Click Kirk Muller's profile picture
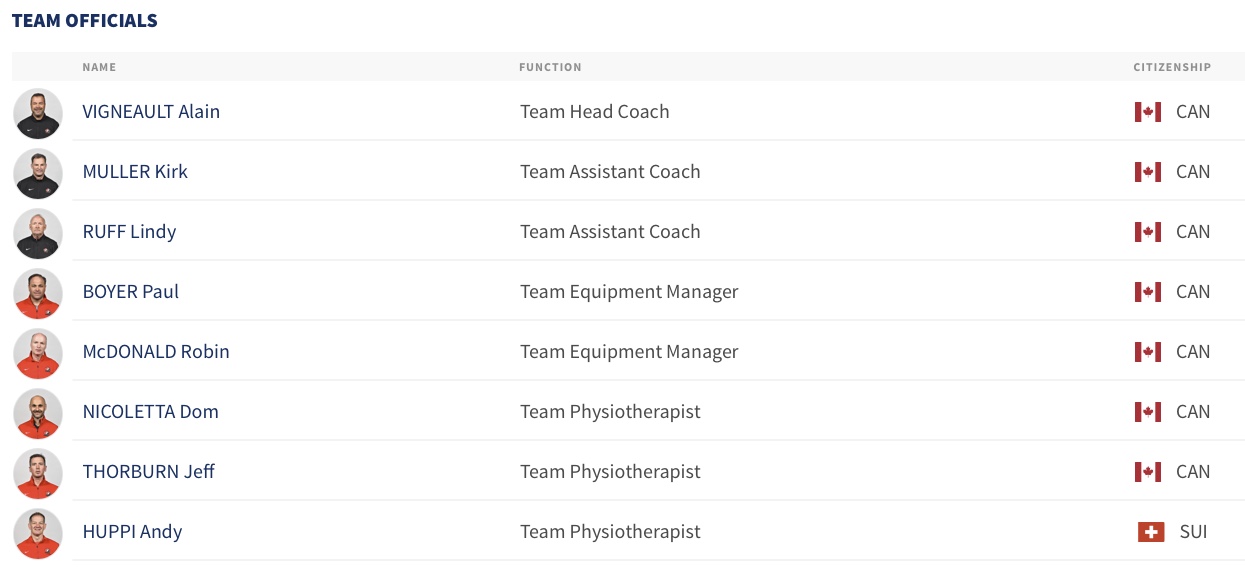 38,173
